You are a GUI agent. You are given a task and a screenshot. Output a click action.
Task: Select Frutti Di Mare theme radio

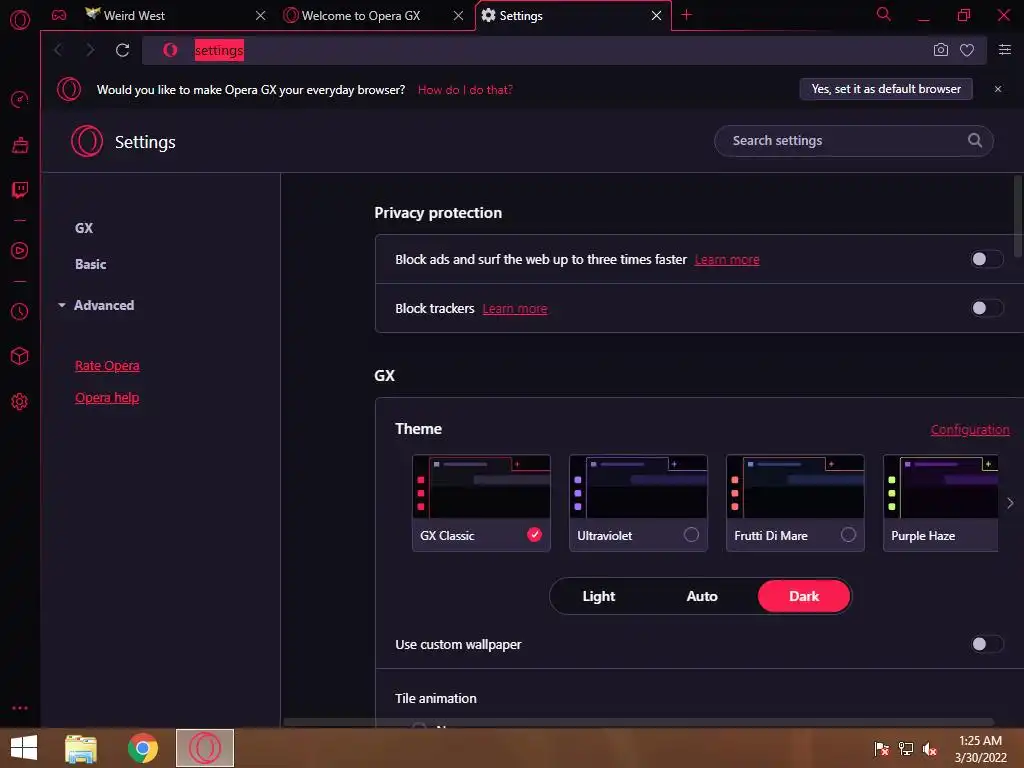848,535
